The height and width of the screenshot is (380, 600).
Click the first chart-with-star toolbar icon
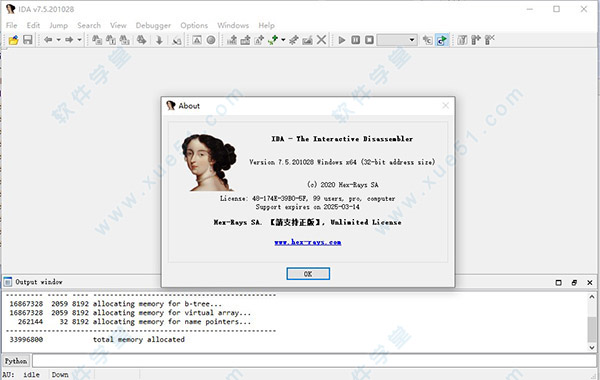(x=232, y=40)
